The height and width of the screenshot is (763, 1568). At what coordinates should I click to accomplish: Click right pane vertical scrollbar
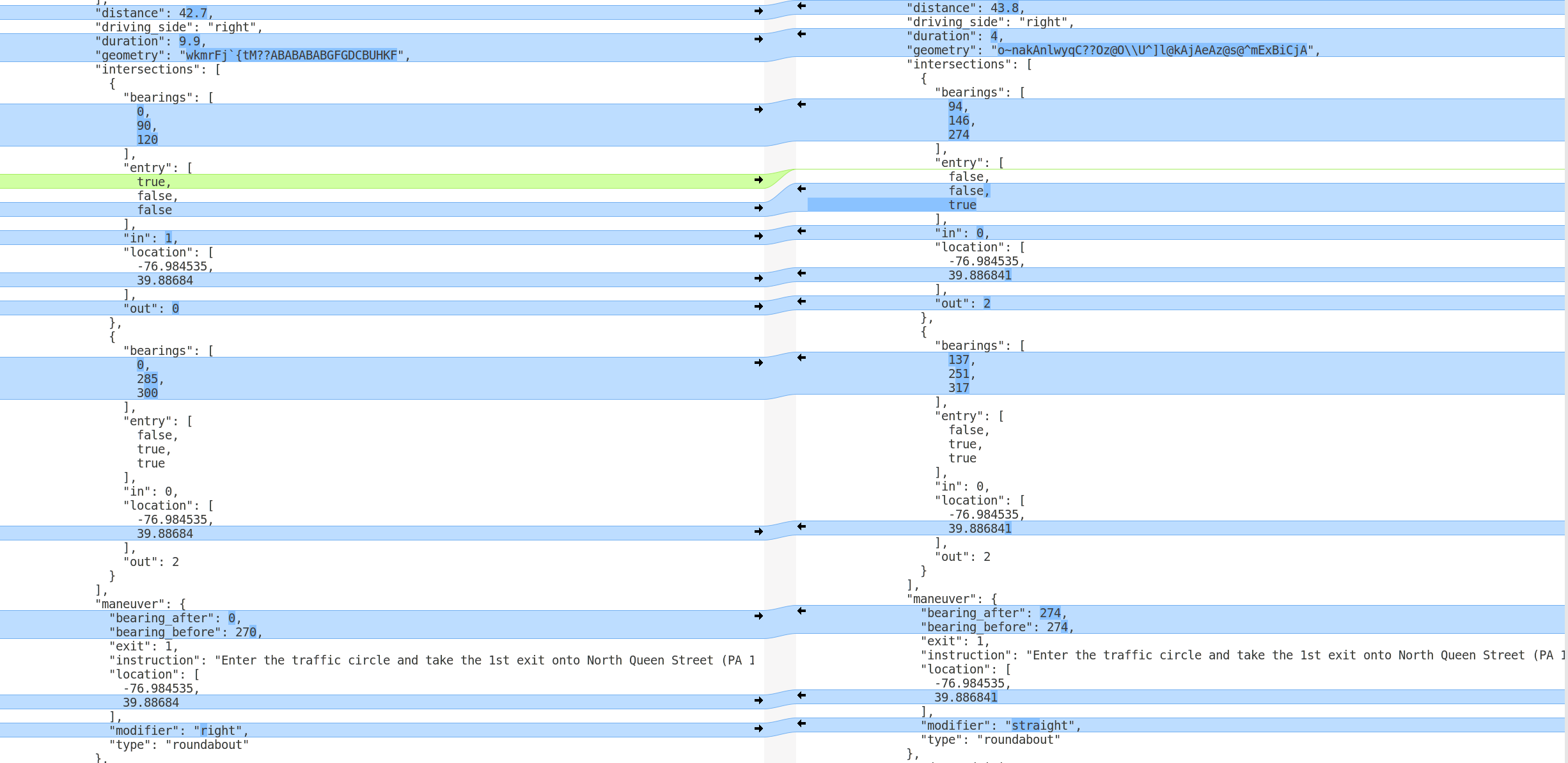tap(1566, 384)
